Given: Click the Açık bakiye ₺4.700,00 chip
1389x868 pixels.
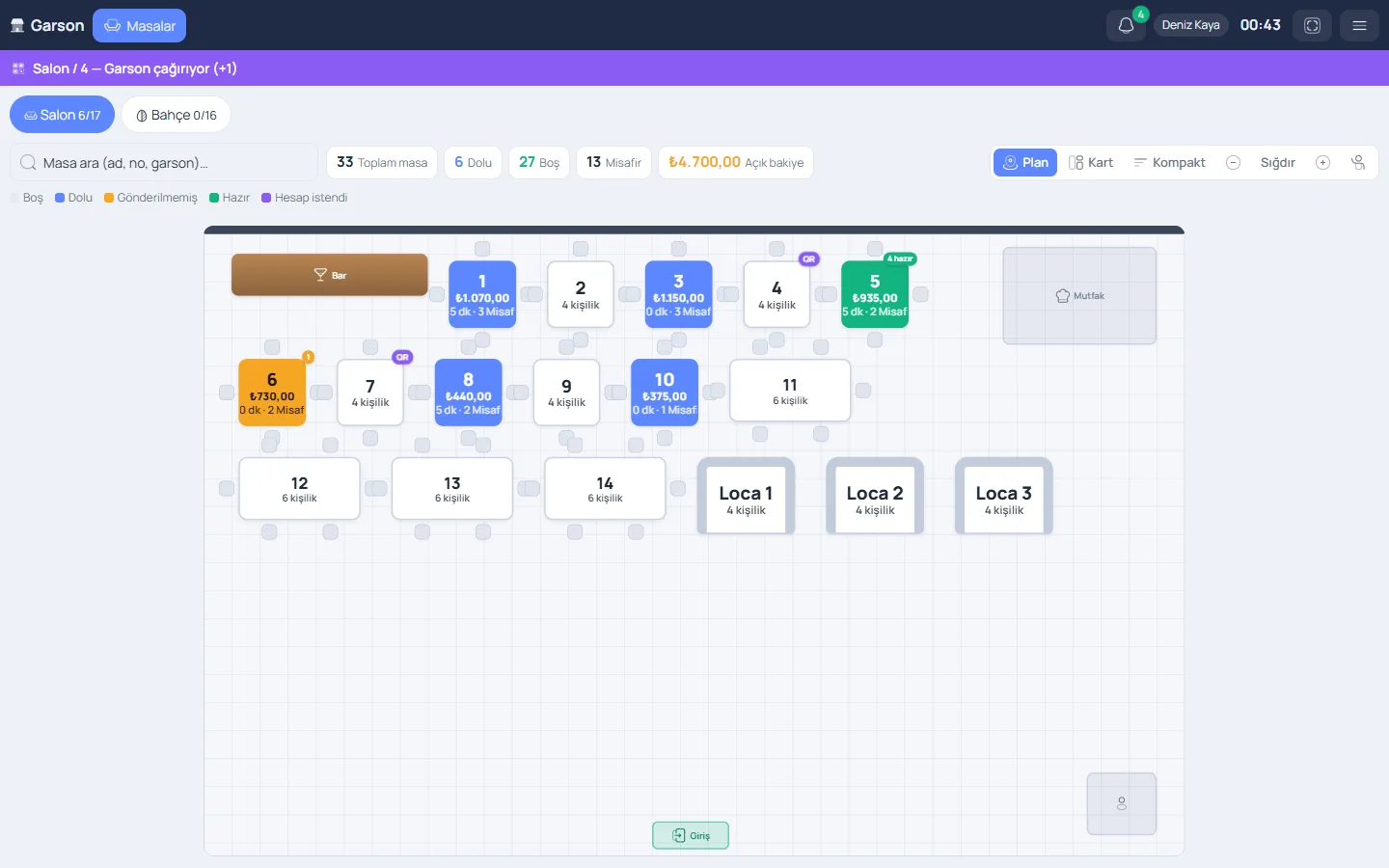Looking at the screenshot, I should 736,163.
